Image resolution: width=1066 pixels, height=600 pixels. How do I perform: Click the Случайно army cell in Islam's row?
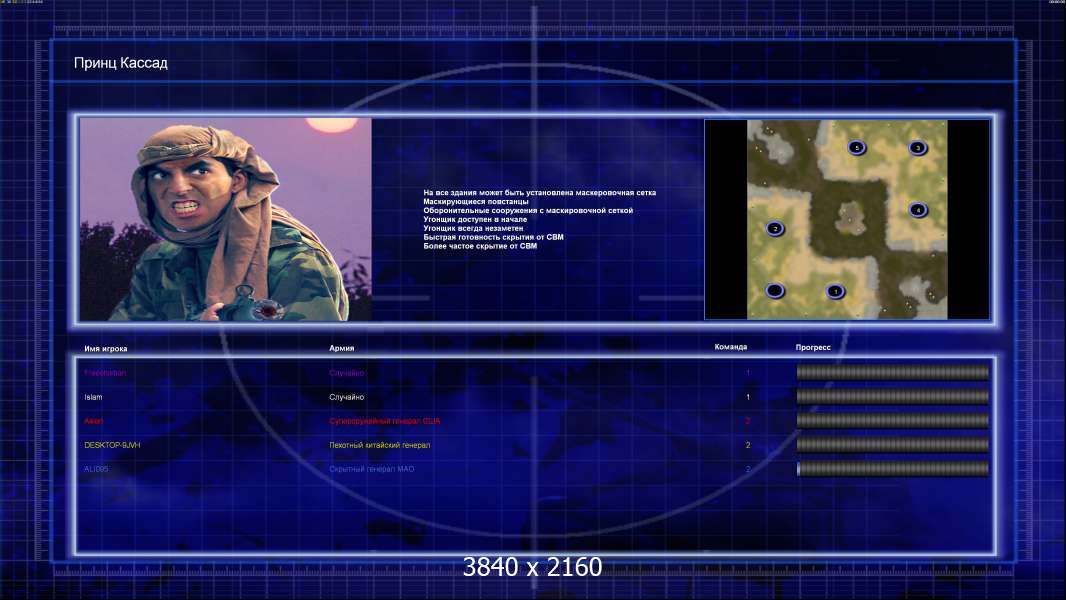pyautogui.click(x=347, y=397)
